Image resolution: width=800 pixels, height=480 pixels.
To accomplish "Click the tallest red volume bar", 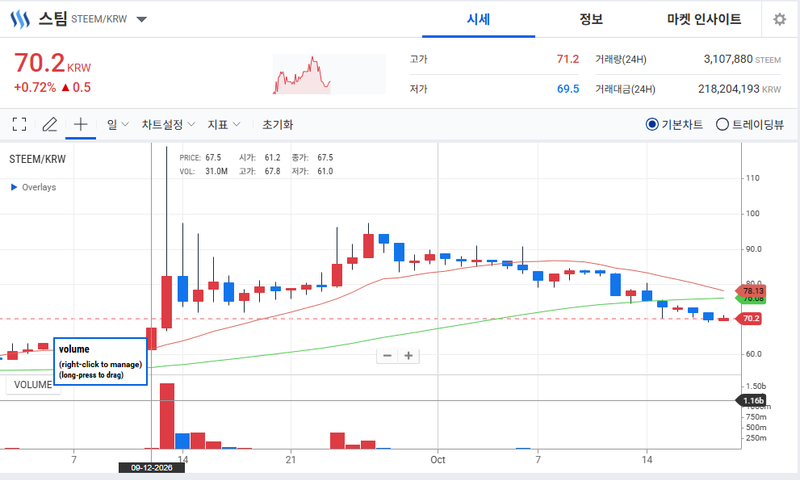I will 167,416.
